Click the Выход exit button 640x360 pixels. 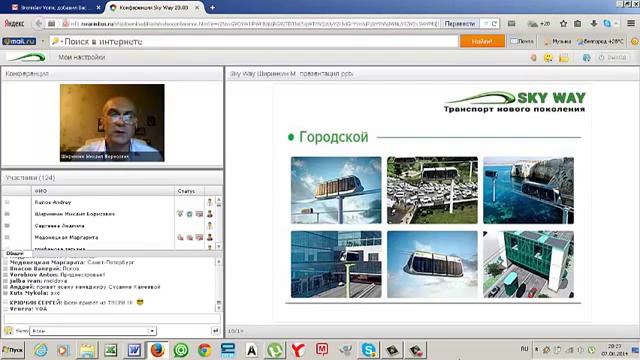click(612, 58)
